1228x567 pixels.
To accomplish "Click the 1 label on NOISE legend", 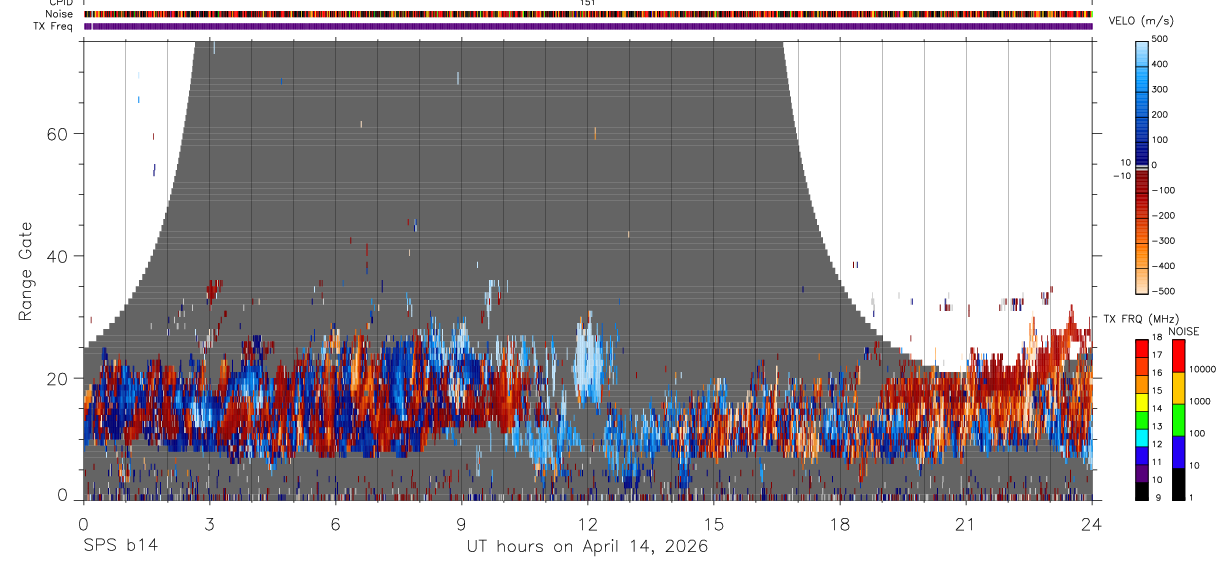I will point(1192,497).
